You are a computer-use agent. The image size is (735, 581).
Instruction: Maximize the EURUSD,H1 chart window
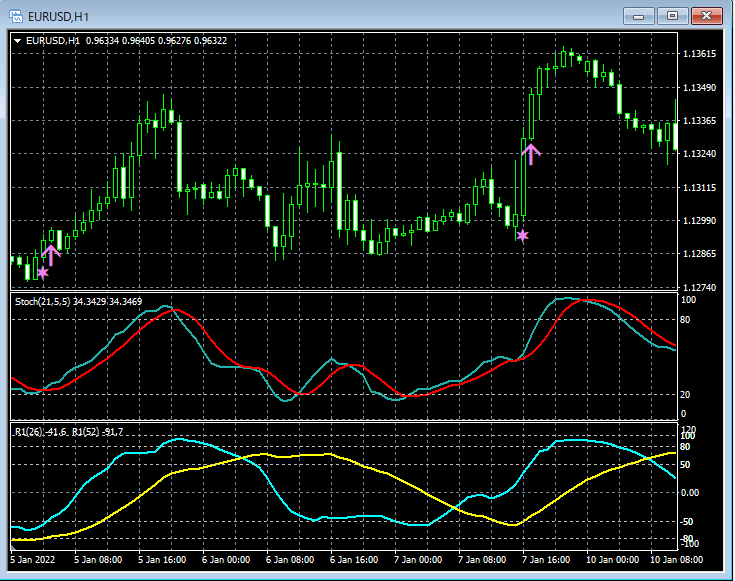pyautogui.click(x=672, y=15)
